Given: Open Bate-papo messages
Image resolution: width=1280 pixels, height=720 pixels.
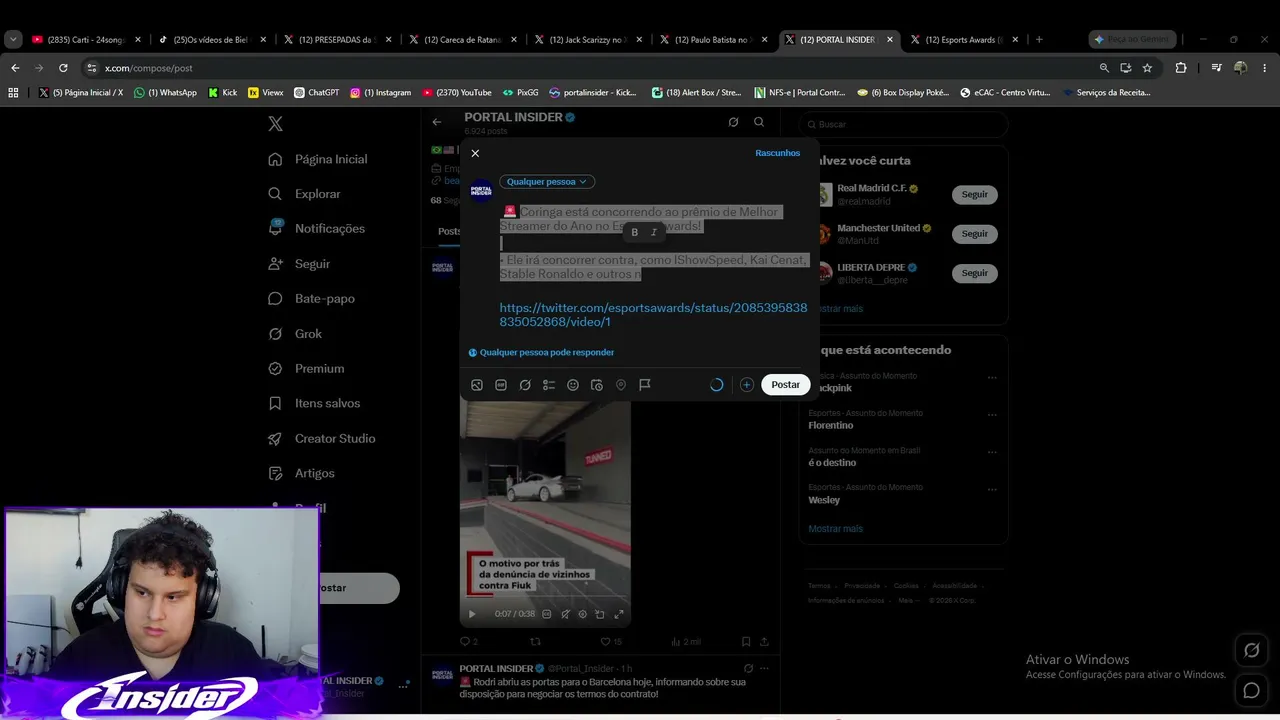Looking at the screenshot, I should click(x=312, y=299).
